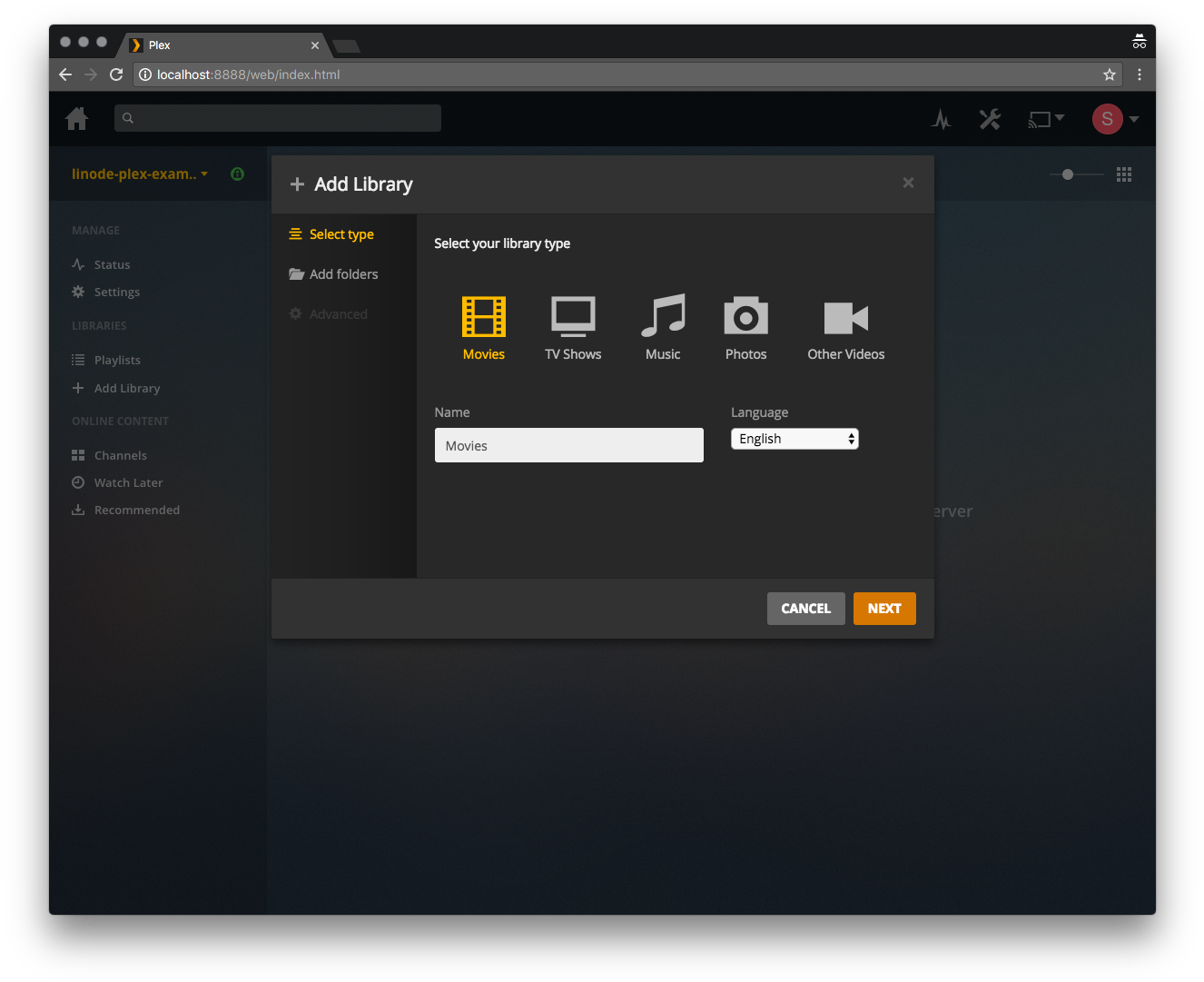Open Cast devices via the cast icon
Screen dimensions: 1204x982
tap(1040, 119)
